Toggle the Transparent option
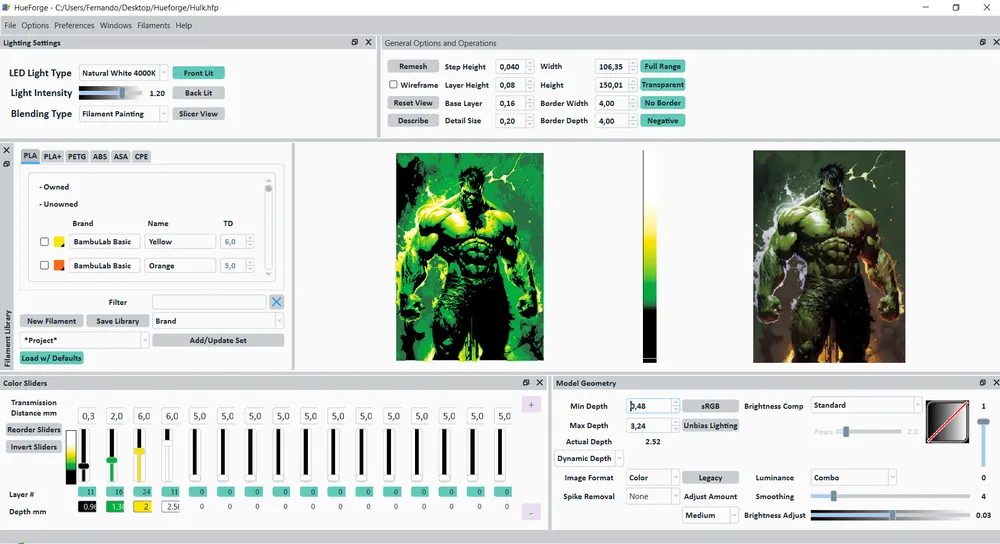 [662, 84]
